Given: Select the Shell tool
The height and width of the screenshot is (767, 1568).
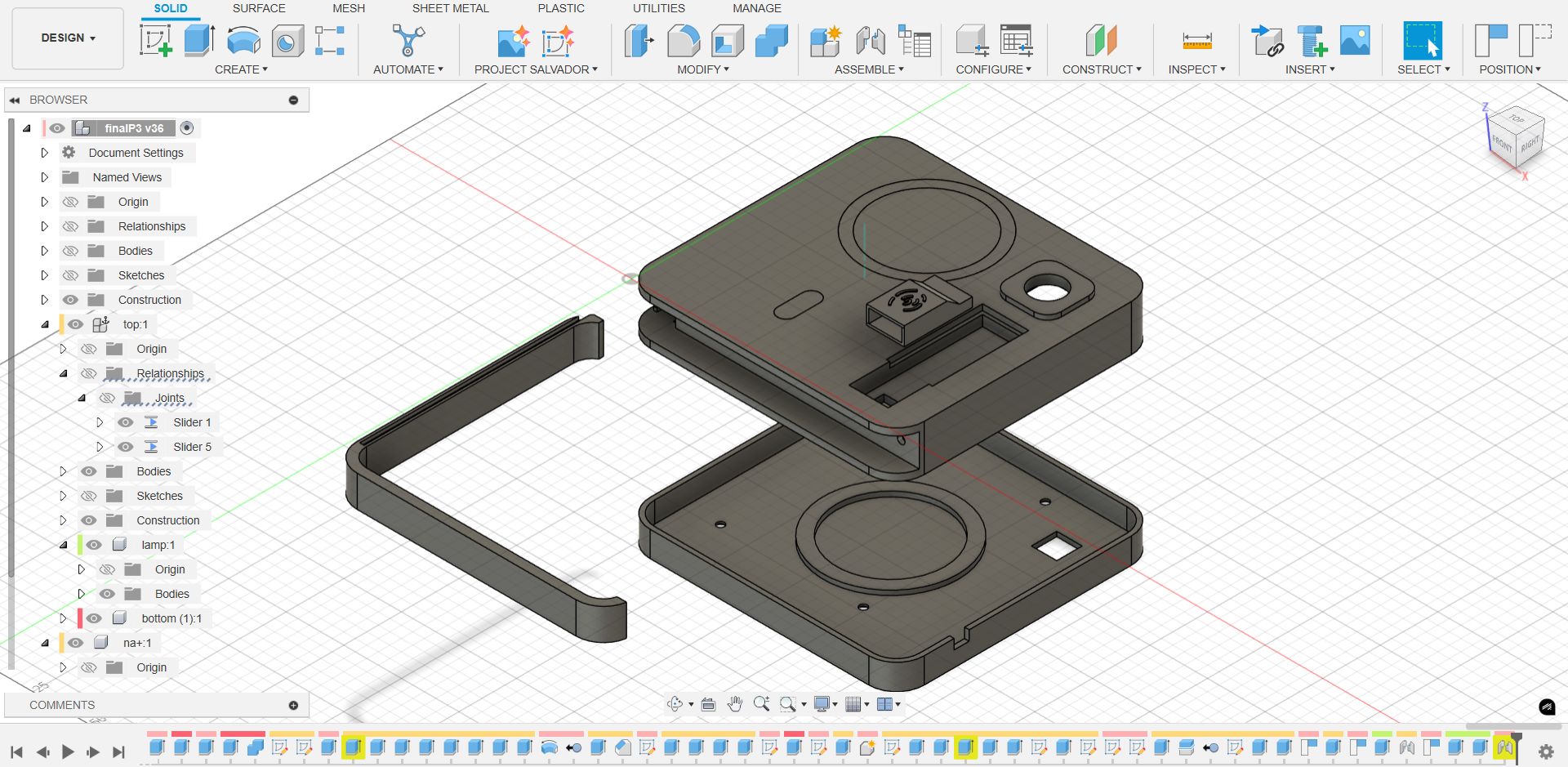Looking at the screenshot, I should point(728,40).
